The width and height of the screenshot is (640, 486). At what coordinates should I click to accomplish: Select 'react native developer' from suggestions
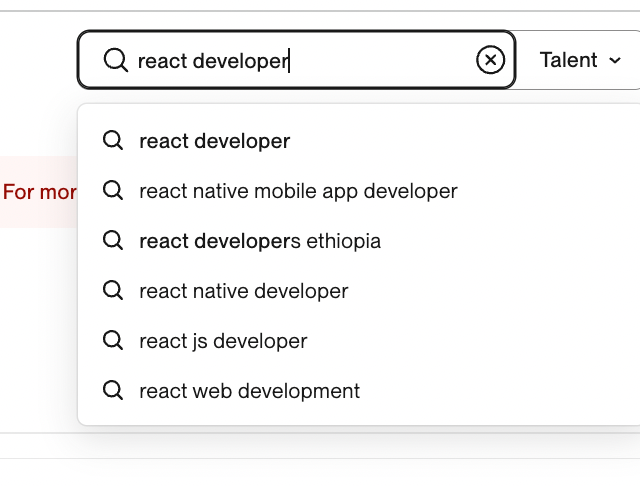[x=244, y=292]
